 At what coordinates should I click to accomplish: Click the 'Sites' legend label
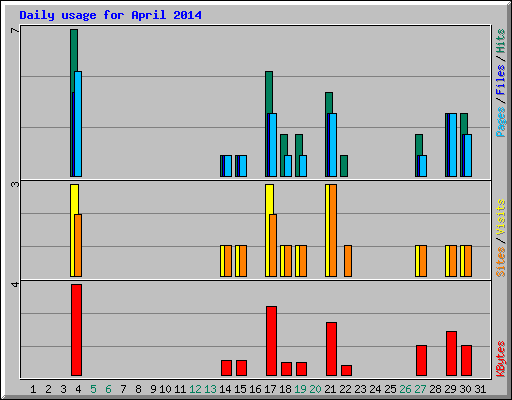click(x=500, y=262)
